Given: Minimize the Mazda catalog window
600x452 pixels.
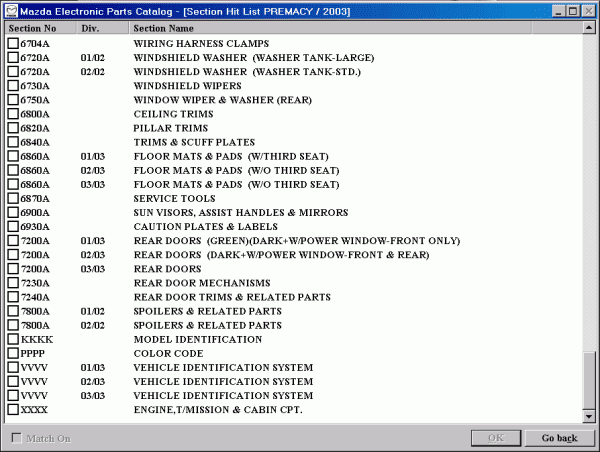Looking at the screenshot, I should [x=559, y=11].
